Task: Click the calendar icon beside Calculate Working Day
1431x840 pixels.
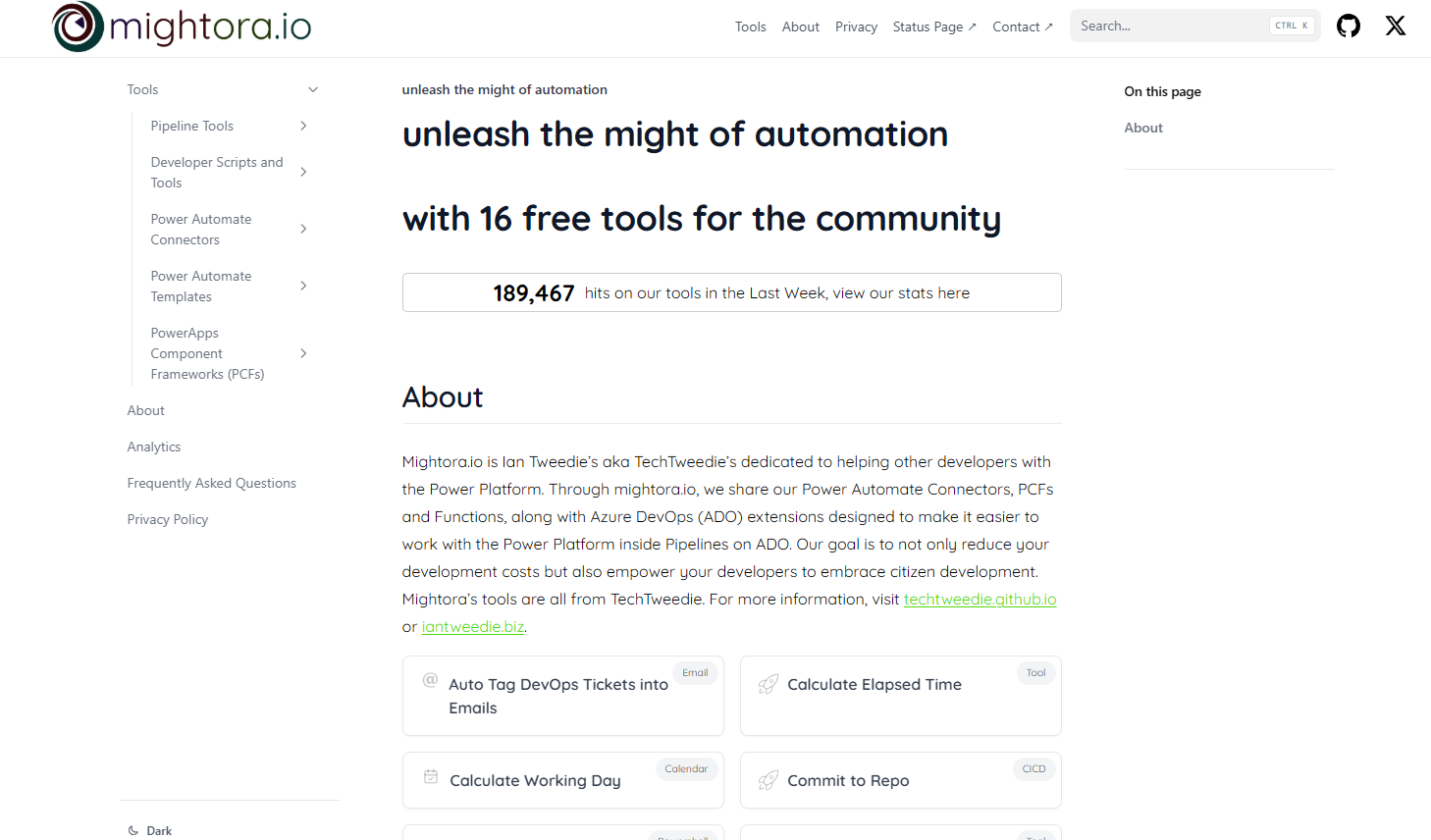Action: tap(431, 777)
